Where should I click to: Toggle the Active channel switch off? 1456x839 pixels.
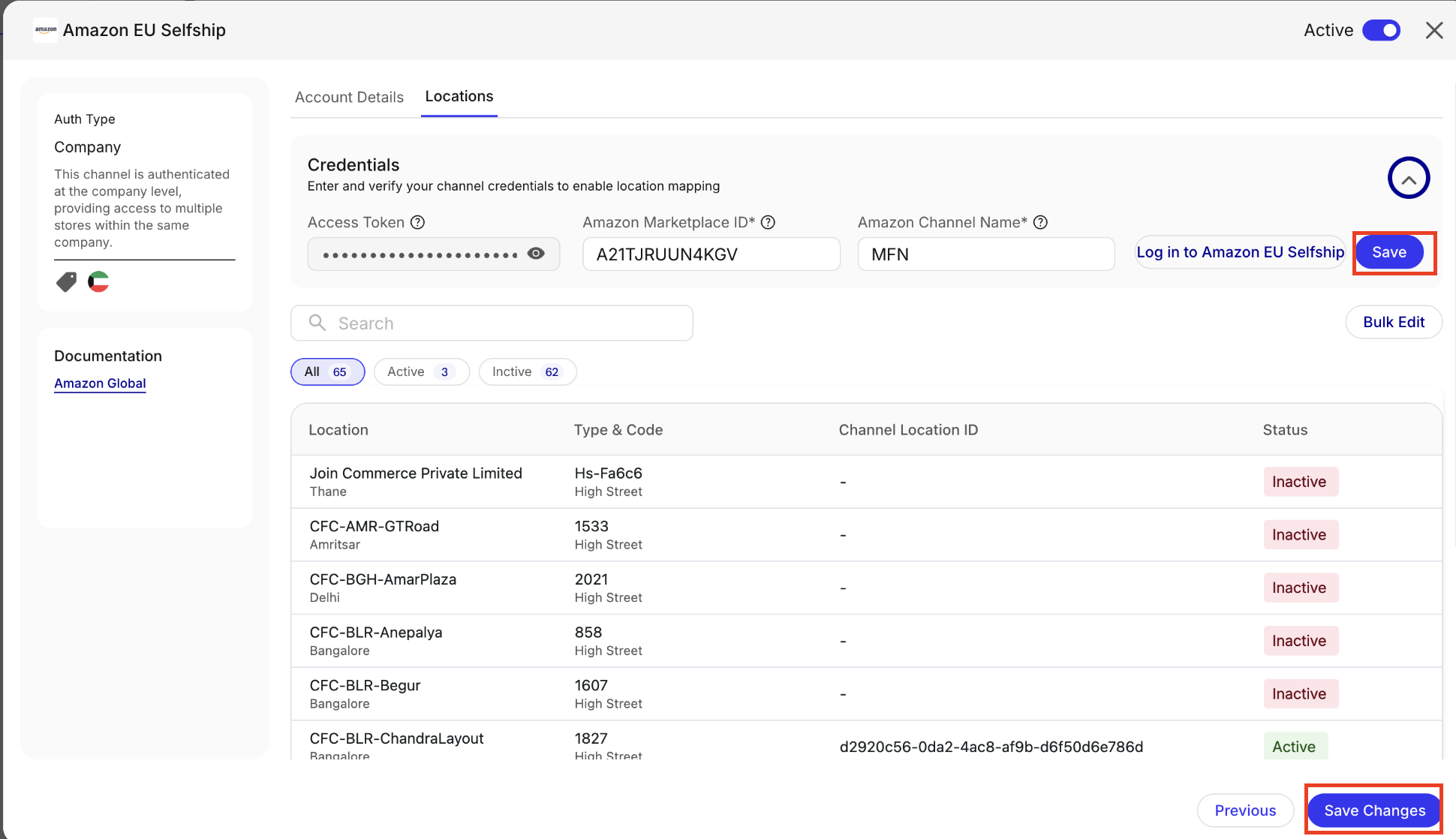click(x=1381, y=30)
